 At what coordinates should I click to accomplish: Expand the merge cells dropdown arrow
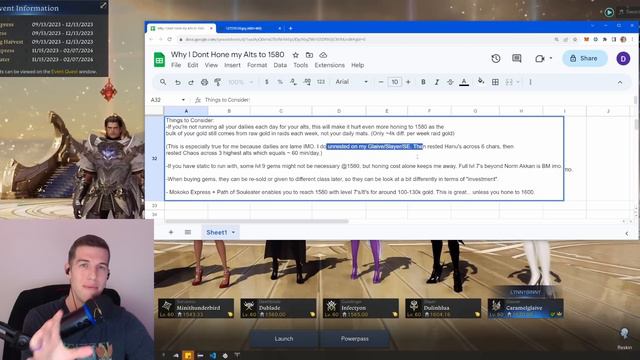(x=518, y=82)
